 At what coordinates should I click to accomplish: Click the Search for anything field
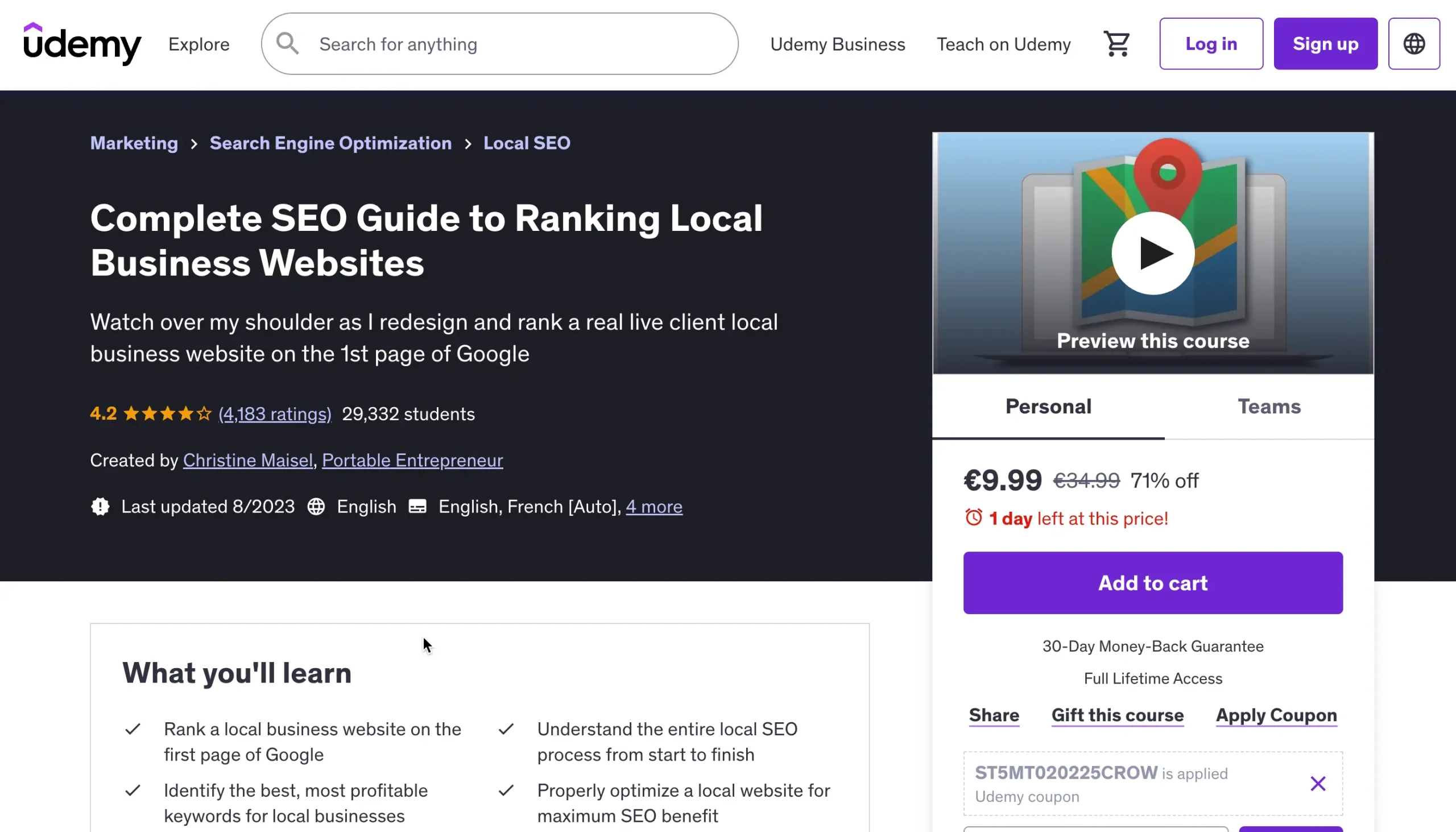pos(514,44)
